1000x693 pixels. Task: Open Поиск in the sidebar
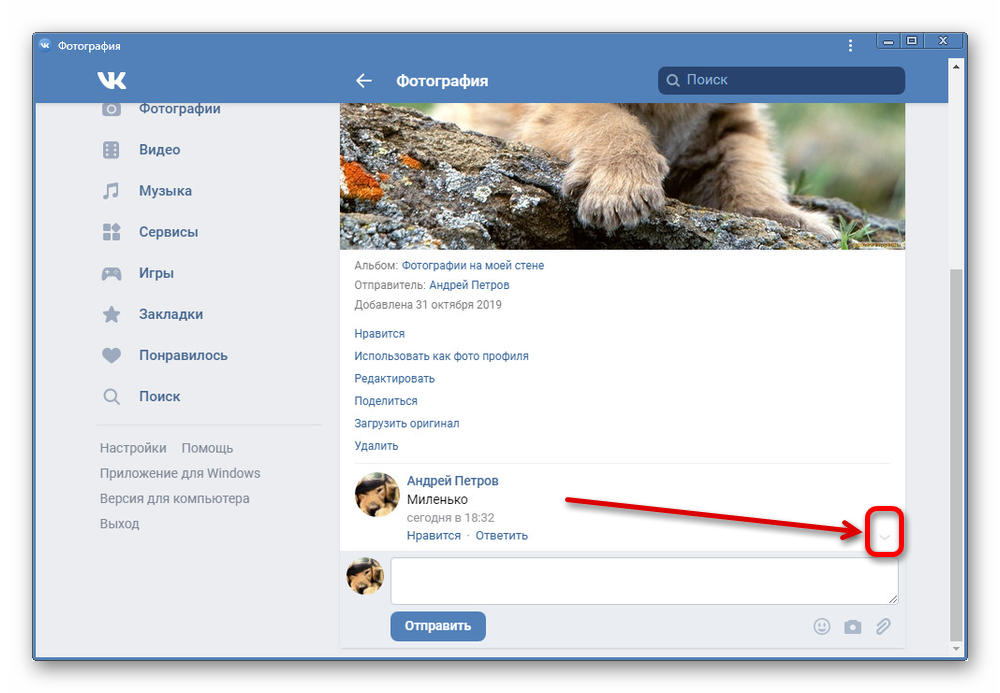[x=159, y=397]
